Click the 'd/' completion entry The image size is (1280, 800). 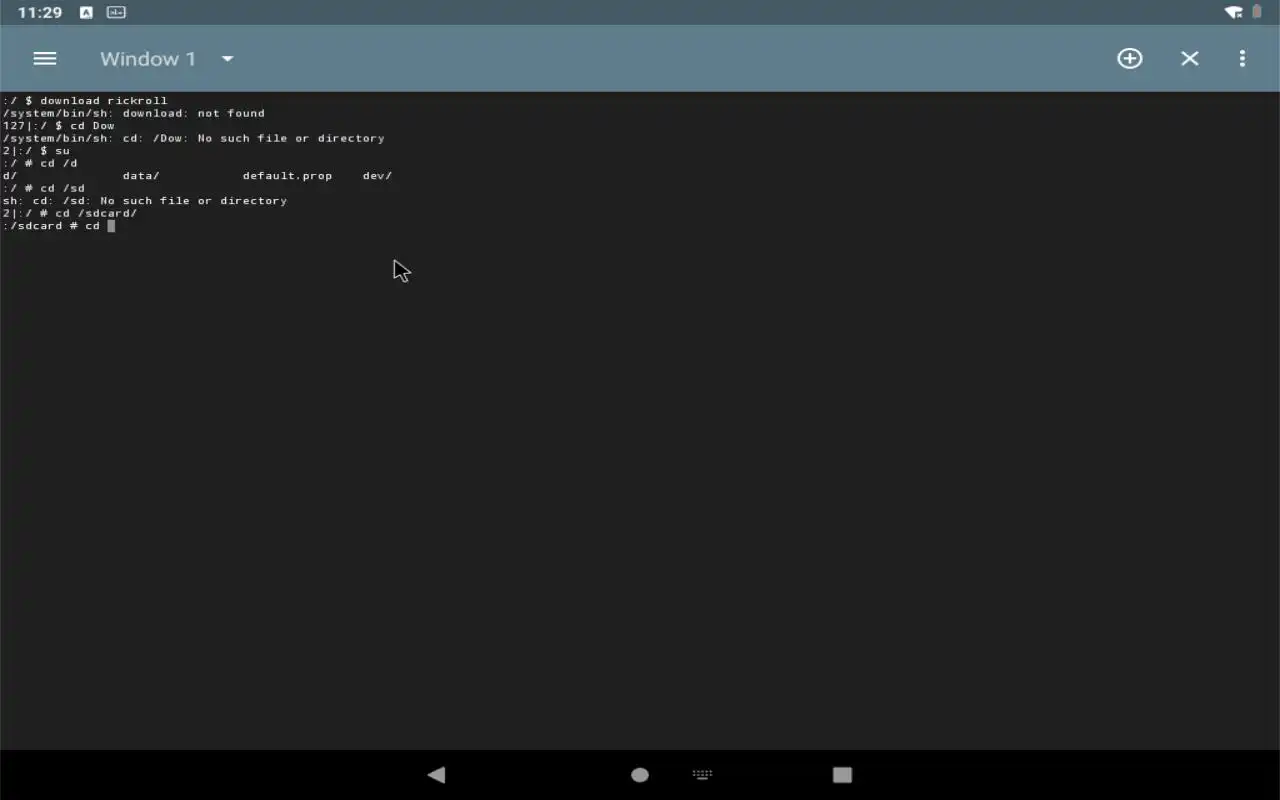pyautogui.click(x=10, y=175)
